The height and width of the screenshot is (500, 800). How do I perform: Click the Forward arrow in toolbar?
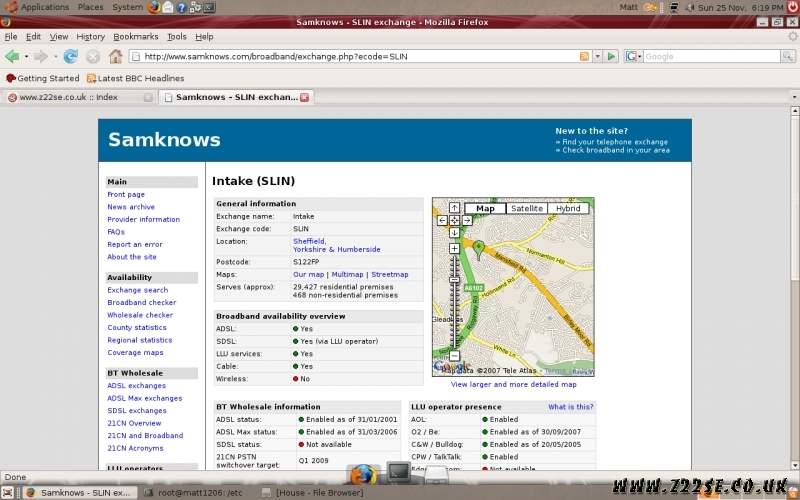[41, 56]
